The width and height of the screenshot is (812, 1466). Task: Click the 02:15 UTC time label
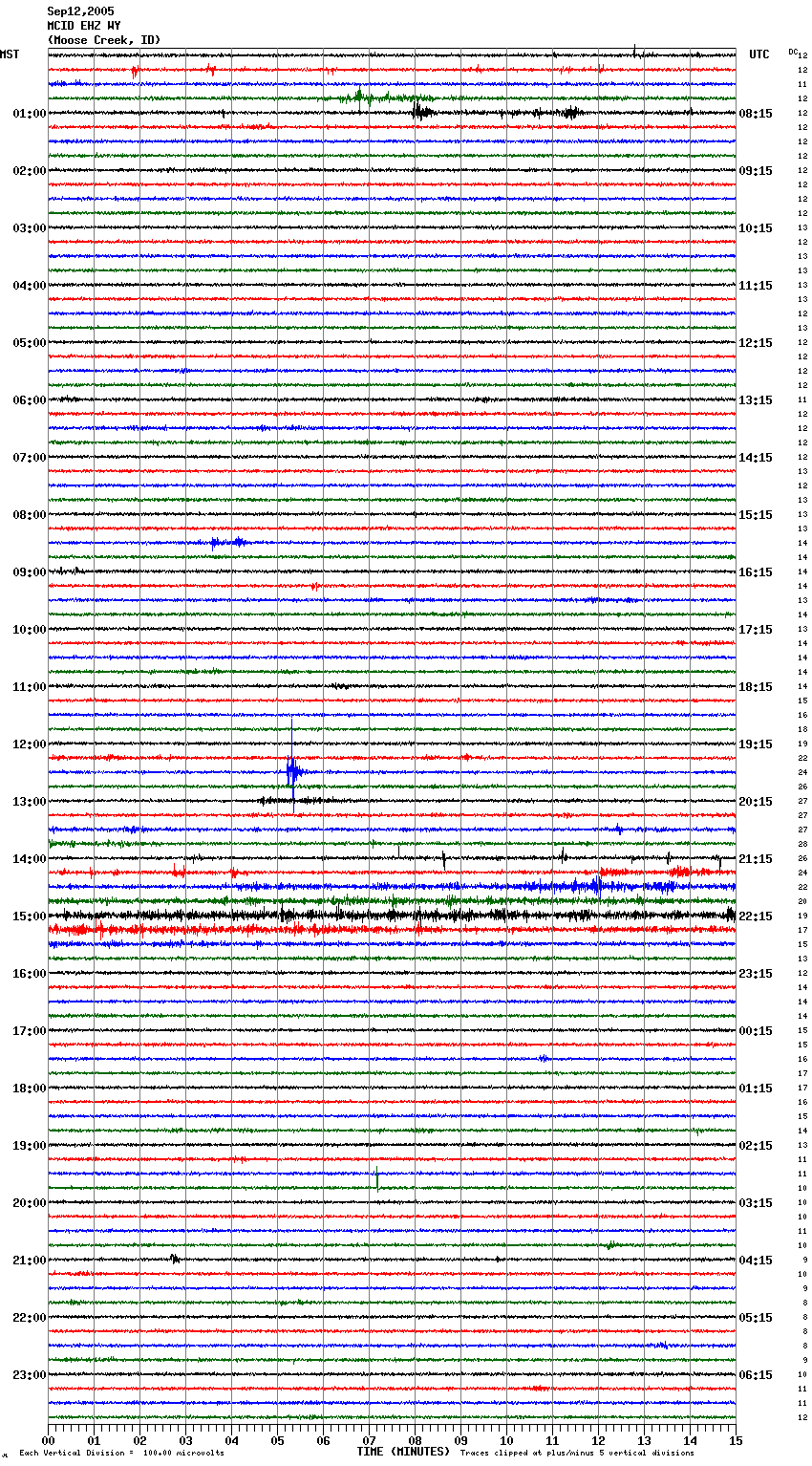click(756, 1146)
